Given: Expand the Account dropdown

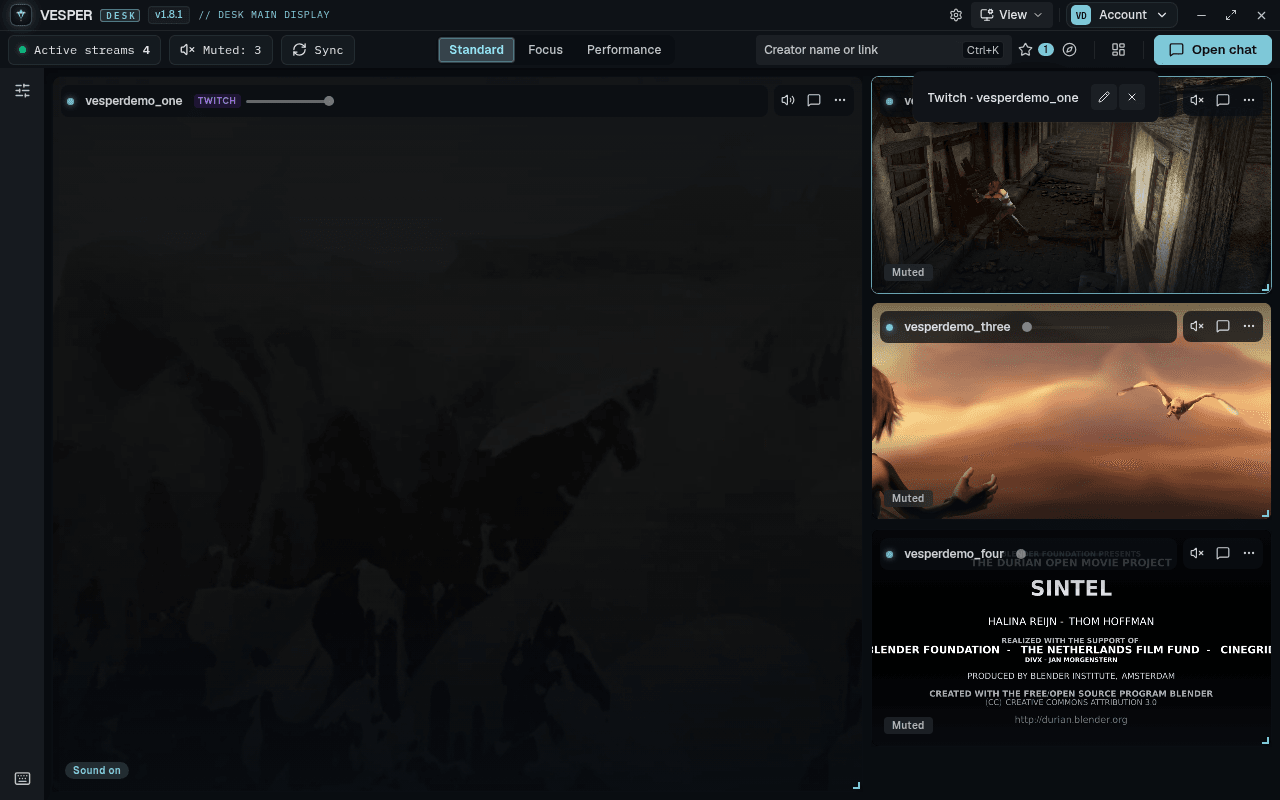Looking at the screenshot, I should (1121, 15).
